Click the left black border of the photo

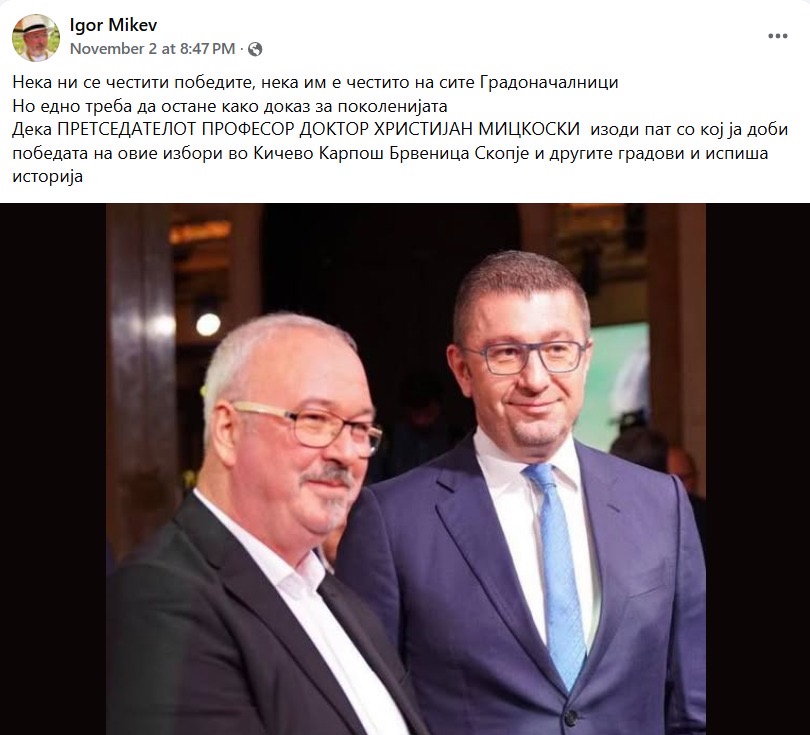[53, 468]
